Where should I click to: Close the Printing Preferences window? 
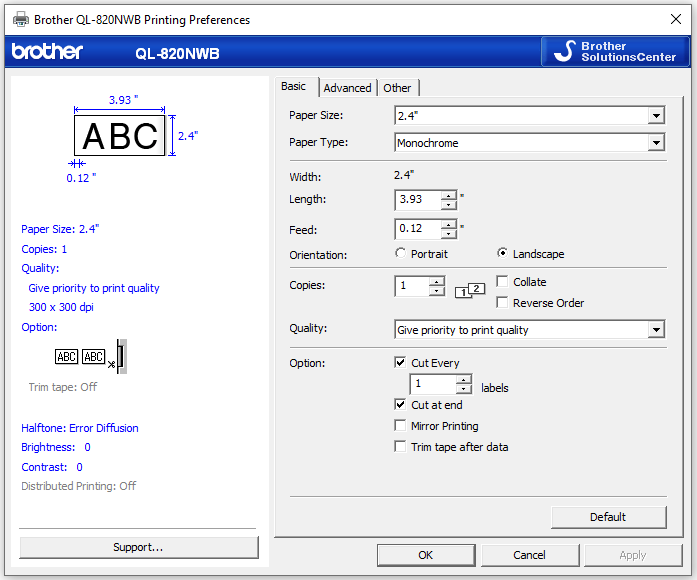(676, 19)
